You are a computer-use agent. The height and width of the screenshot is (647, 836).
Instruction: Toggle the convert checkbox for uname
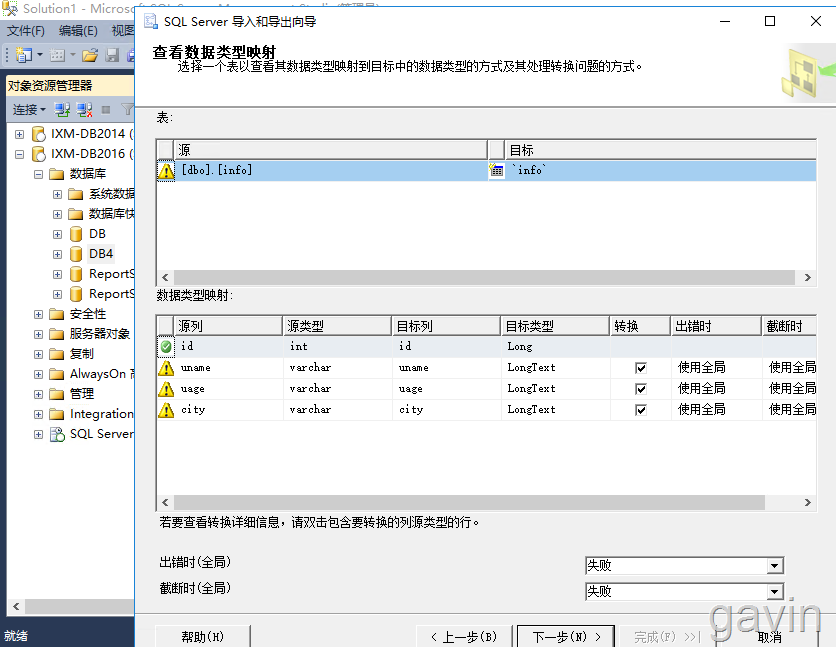641,368
